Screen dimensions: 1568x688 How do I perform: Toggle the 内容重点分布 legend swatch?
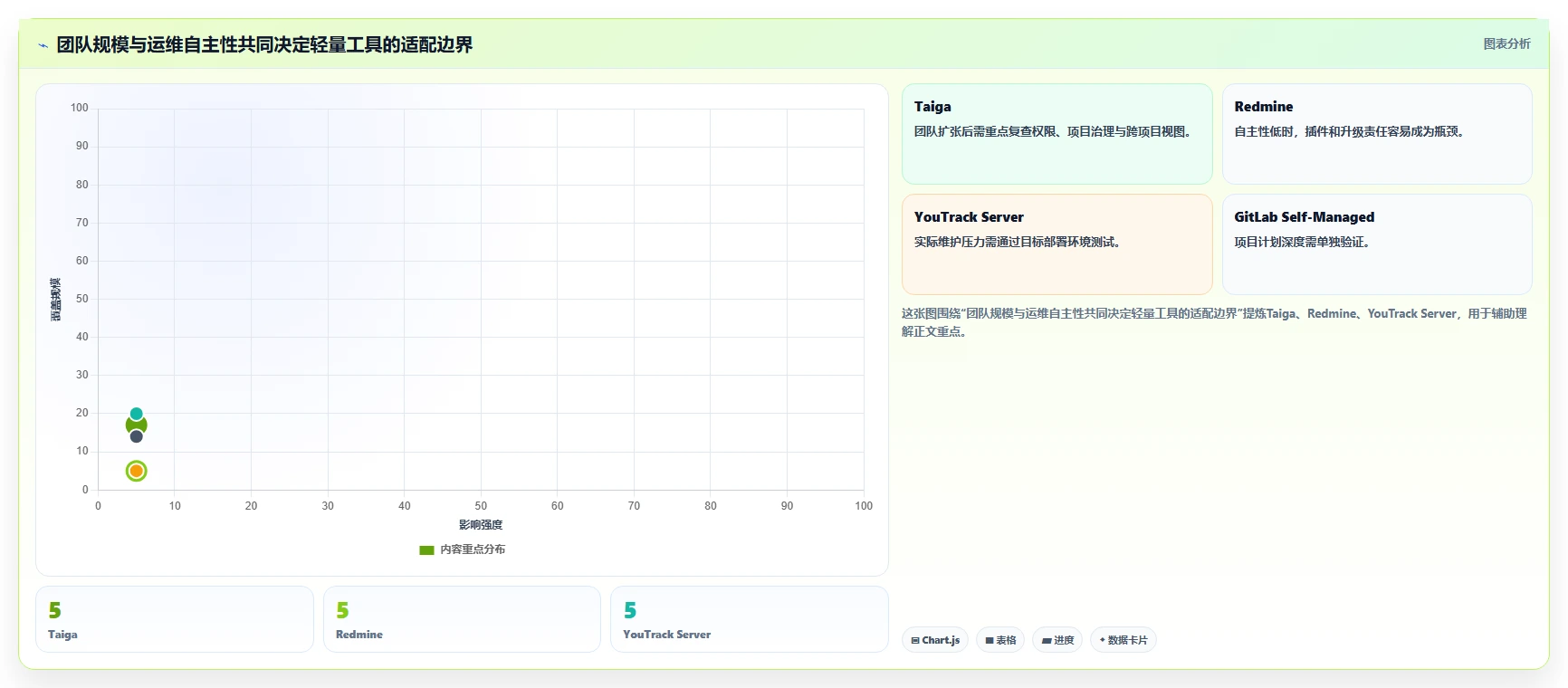426,549
